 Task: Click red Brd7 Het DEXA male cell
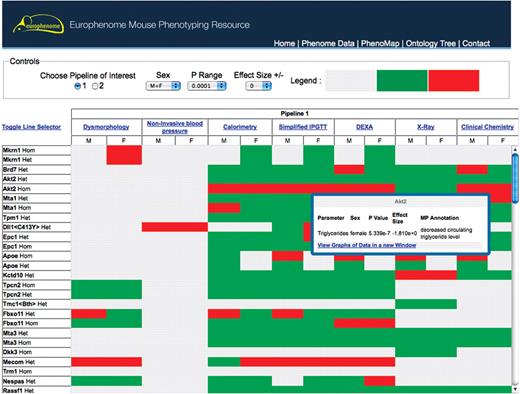click(x=349, y=170)
